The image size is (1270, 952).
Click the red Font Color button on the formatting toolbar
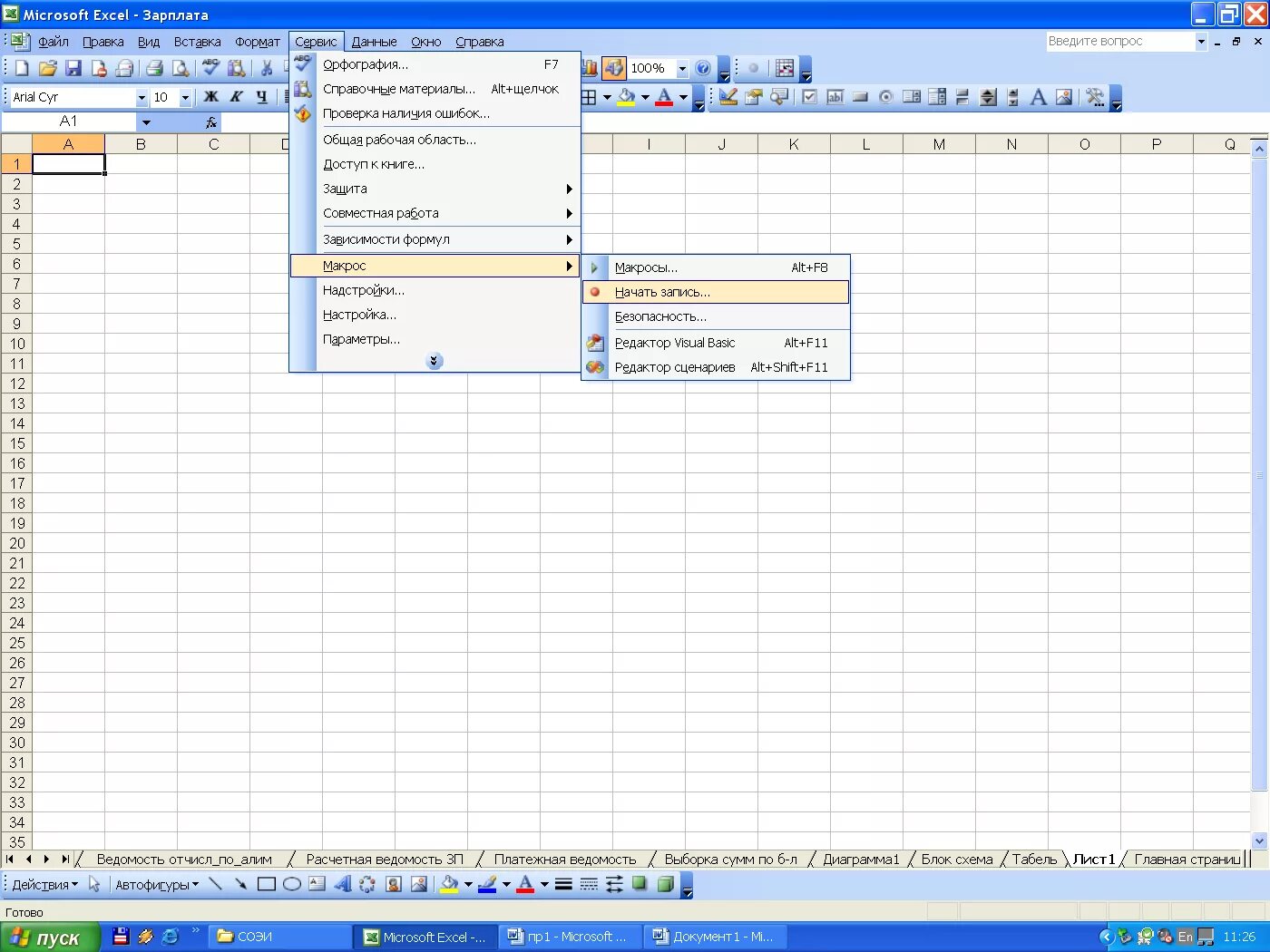(x=664, y=97)
